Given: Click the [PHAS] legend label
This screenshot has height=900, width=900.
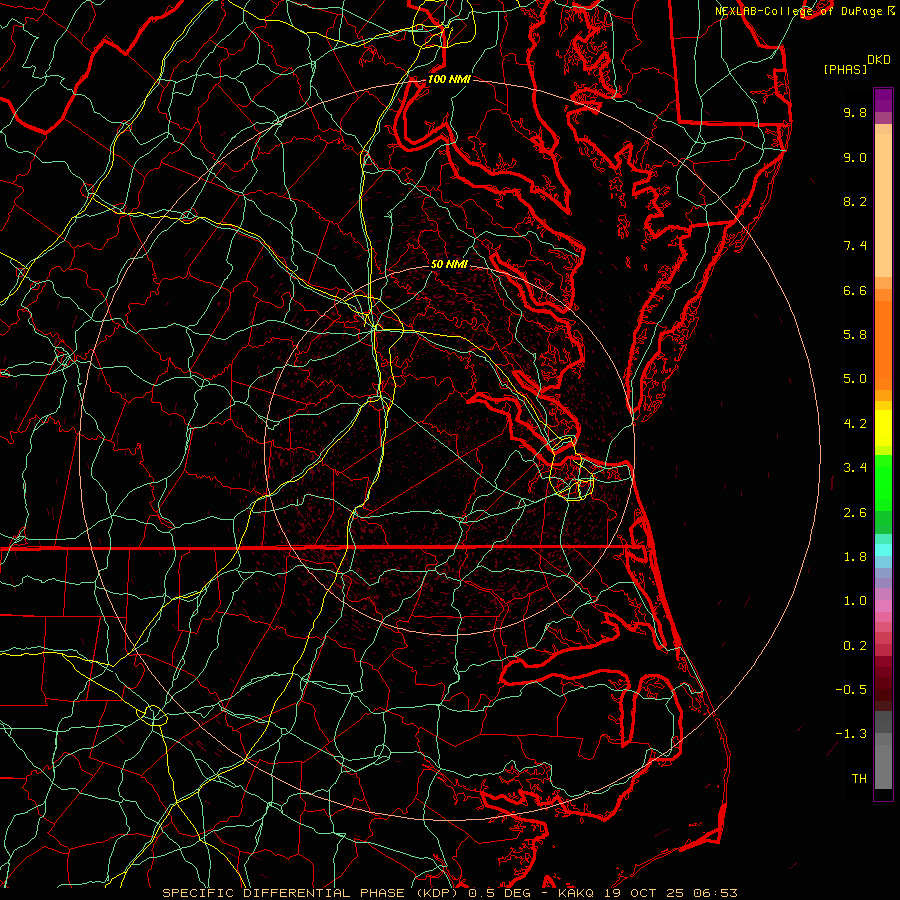Looking at the screenshot, I should coord(845,70).
